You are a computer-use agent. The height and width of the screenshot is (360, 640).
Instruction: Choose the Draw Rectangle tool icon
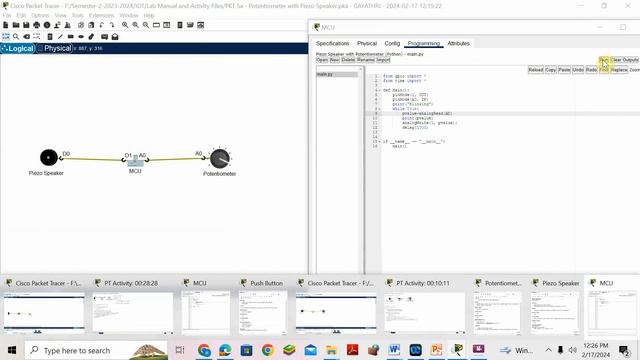pos(71,37)
